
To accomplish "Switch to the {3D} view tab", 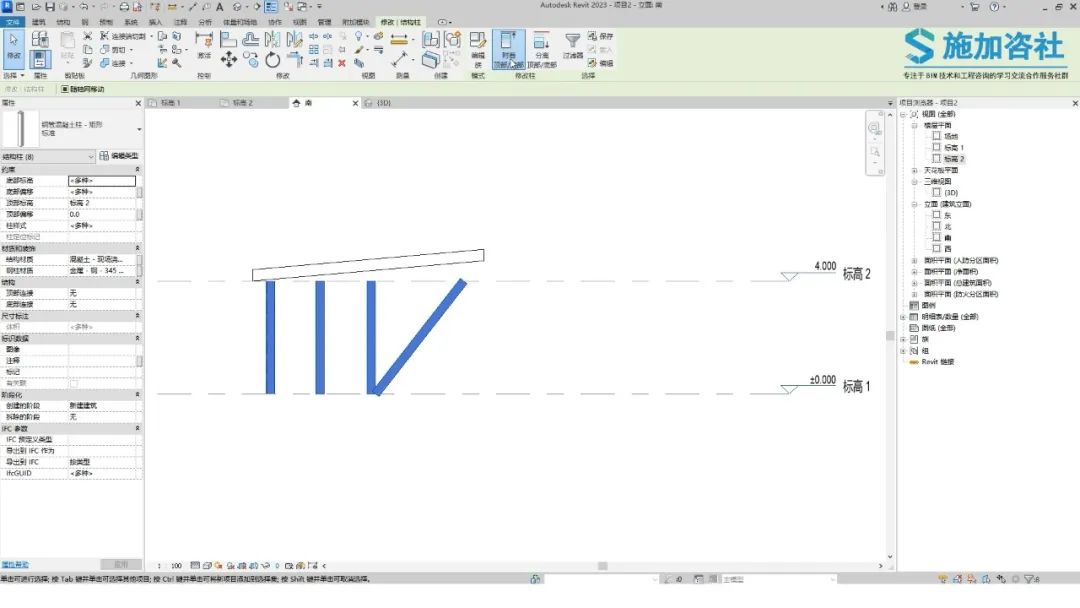I will (x=378, y=103).
